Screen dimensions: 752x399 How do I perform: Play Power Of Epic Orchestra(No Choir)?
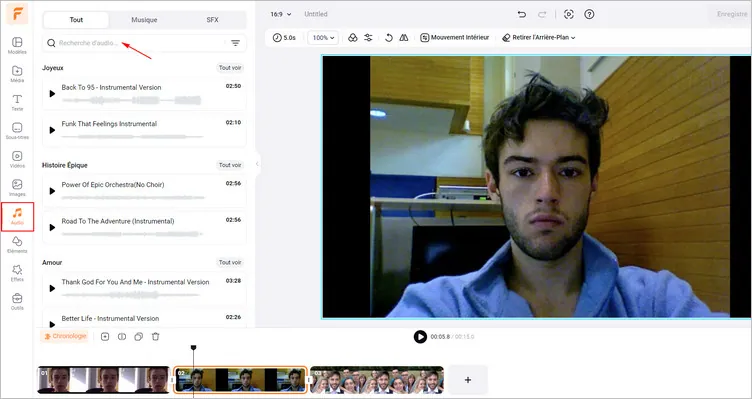coord(52,191)
